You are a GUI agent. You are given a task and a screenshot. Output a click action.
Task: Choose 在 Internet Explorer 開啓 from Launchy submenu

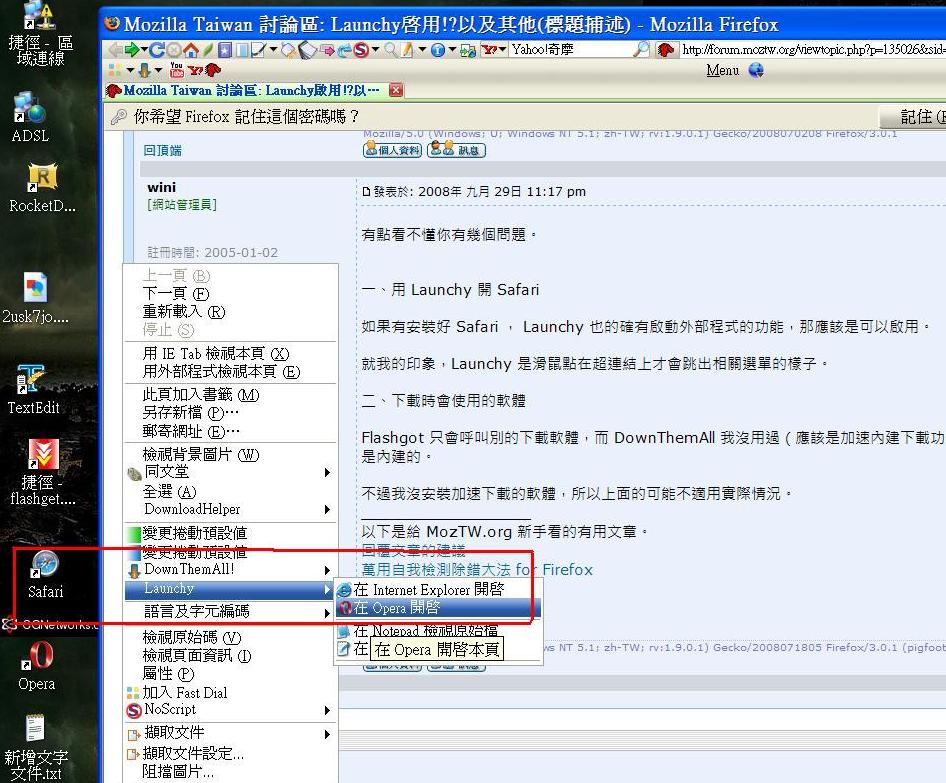(428, 590)
